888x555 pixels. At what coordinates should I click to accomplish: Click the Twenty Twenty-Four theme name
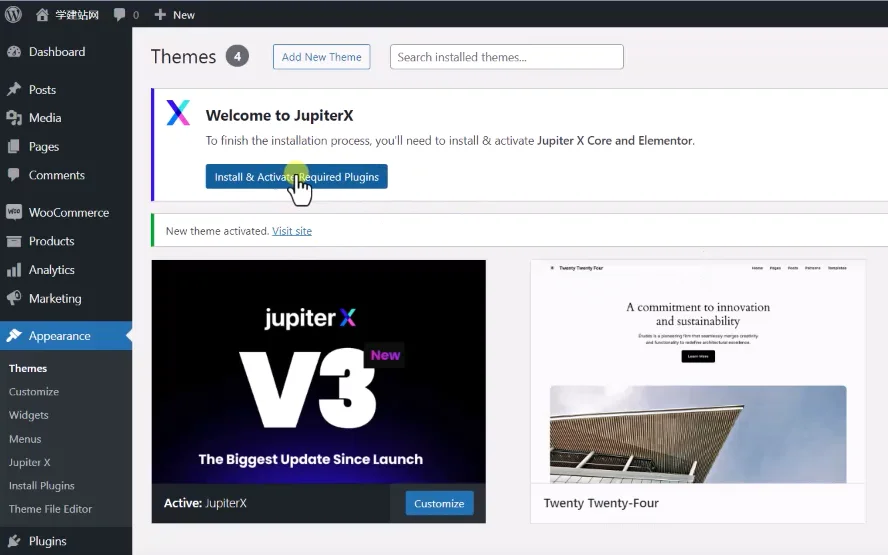click(601, 503)
